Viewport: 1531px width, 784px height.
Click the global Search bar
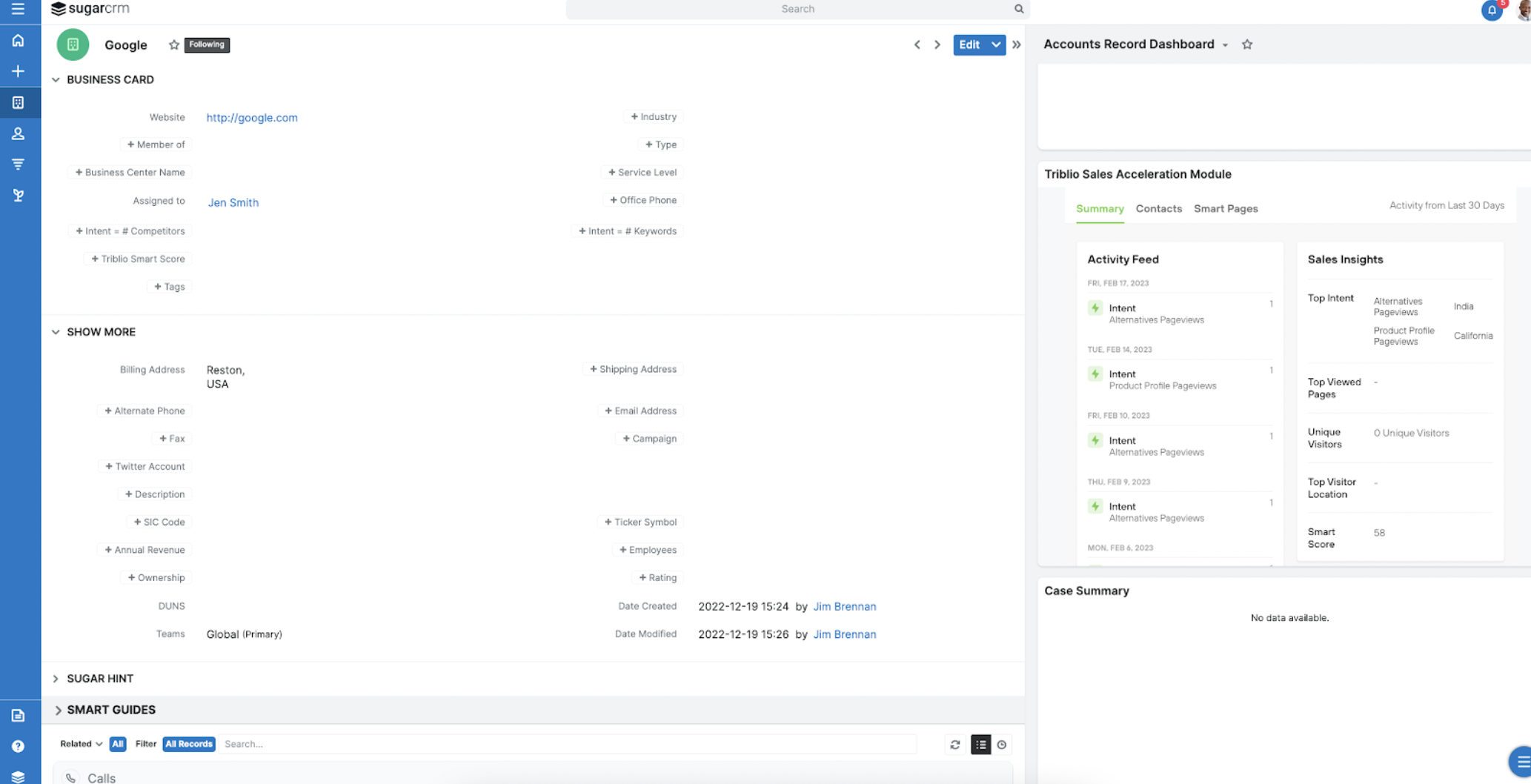coord(797,9)
